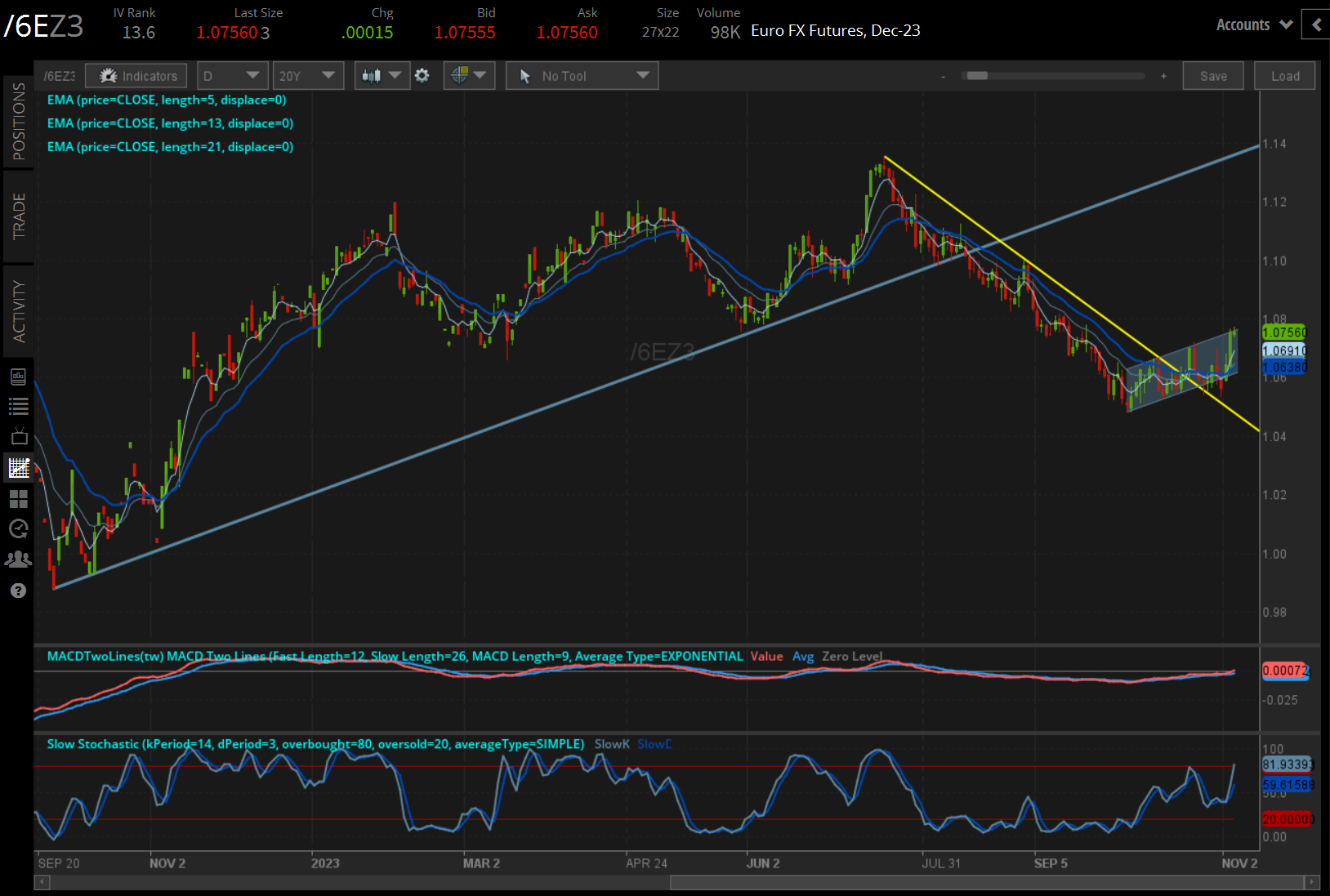Open the live TV icon in sidebar
1330x896 pixels.
point(18,436)
